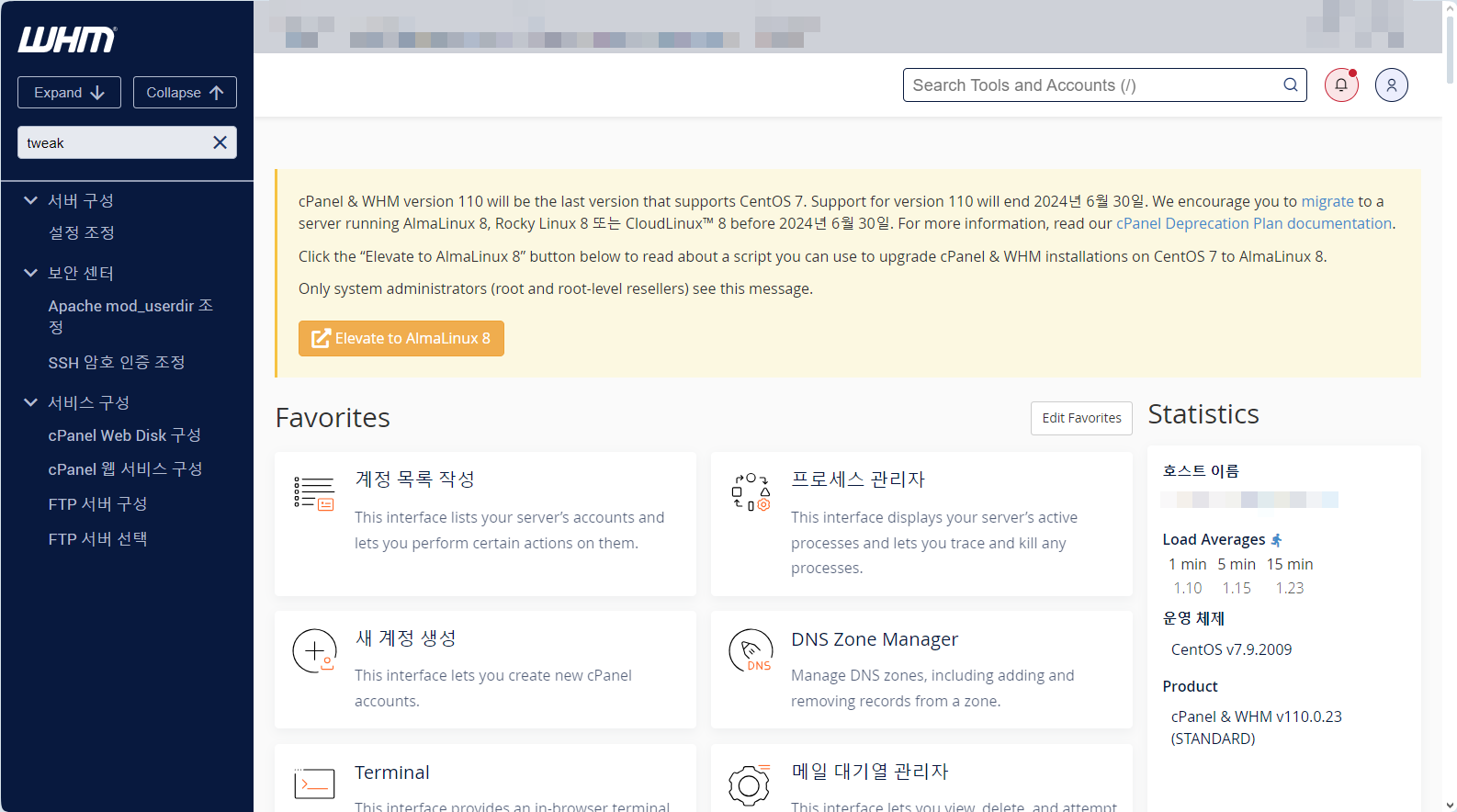Image resolution: width=1457 pixels, height=812 pixels.
Task: Click the 계정 목록 작성 list icon
Action: point(313,493)
